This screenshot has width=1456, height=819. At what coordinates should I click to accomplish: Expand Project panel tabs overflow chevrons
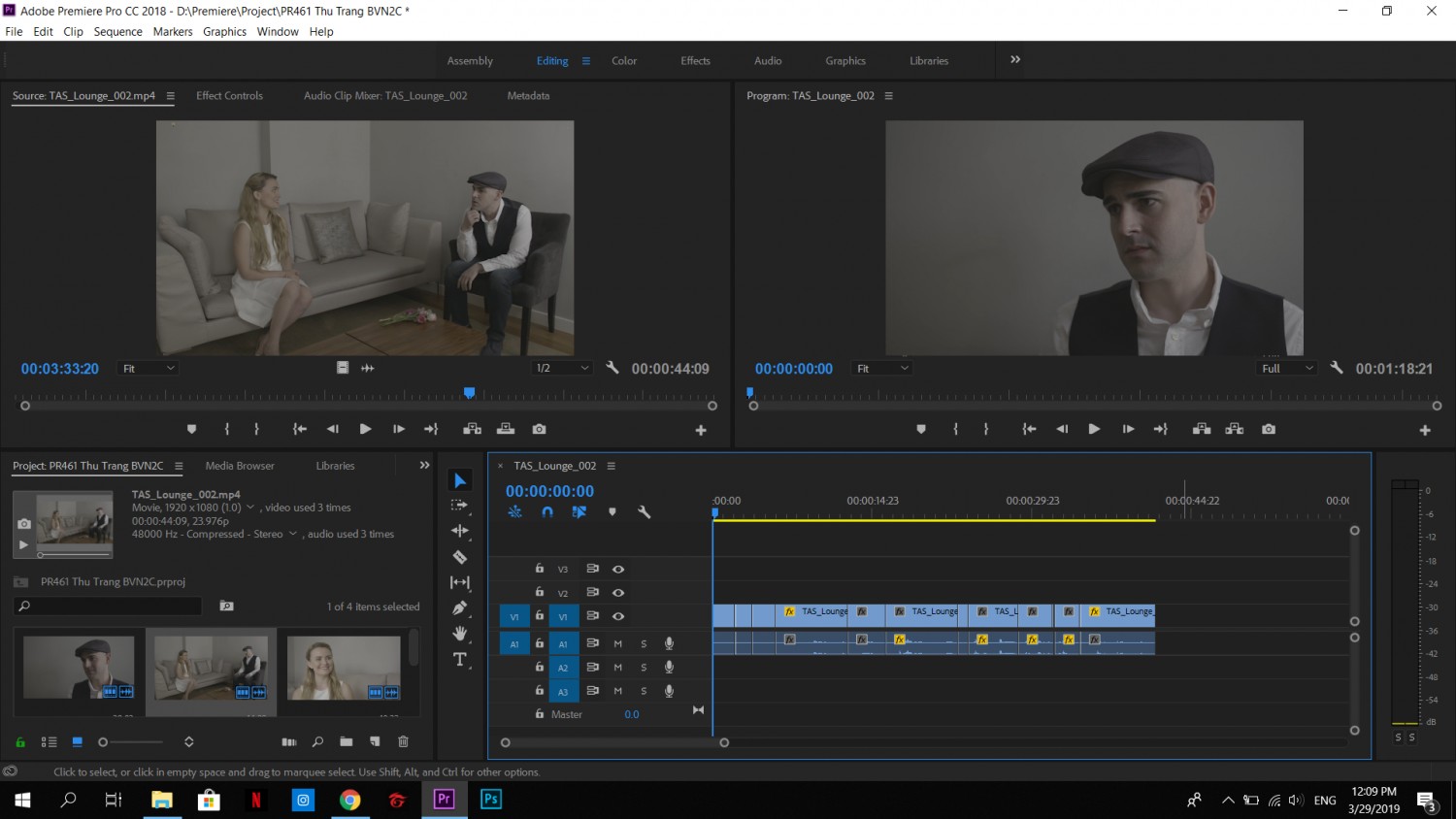pyautogui.click(x=424, y=465)
